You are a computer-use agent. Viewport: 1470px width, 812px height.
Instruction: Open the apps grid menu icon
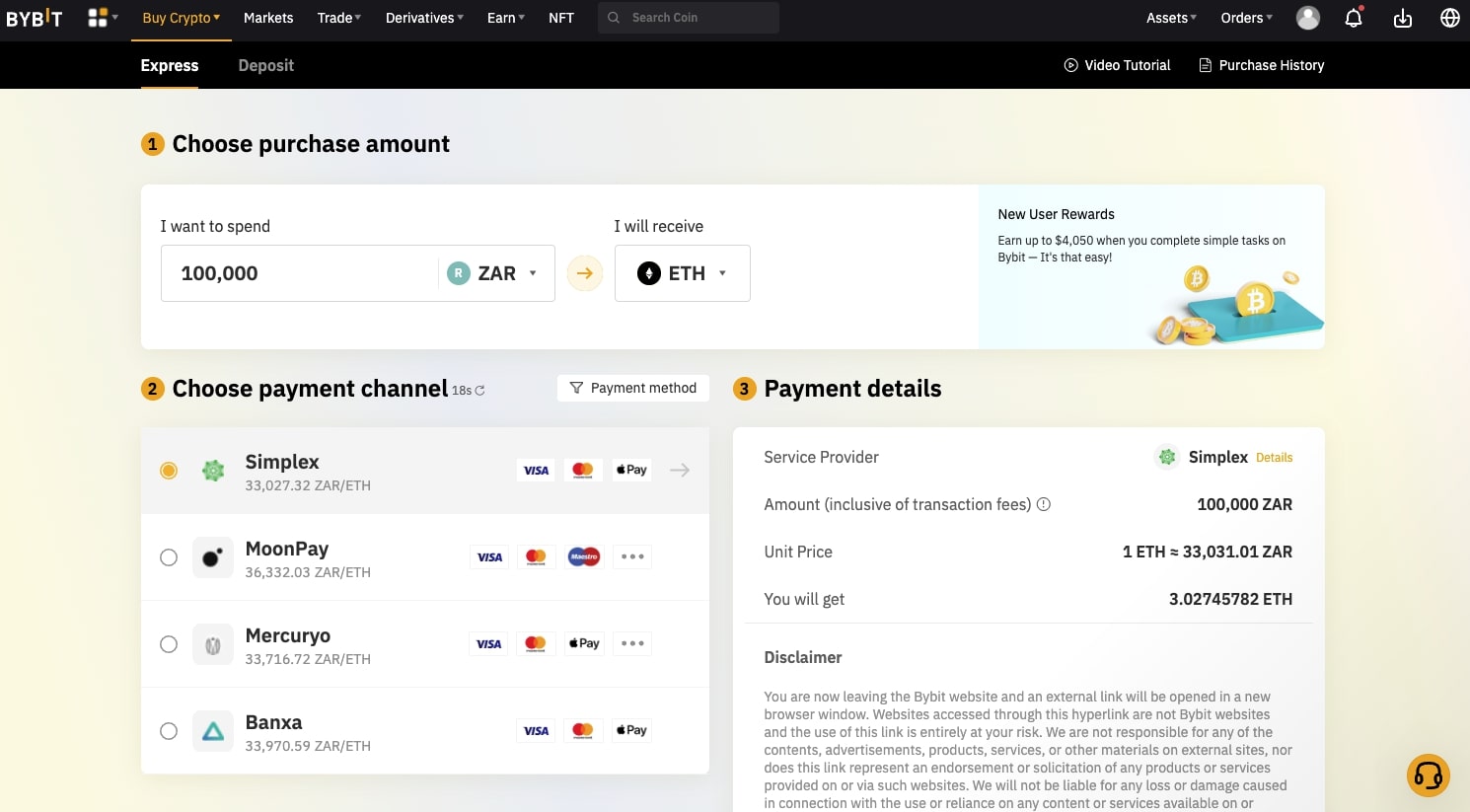pos(98,18)
